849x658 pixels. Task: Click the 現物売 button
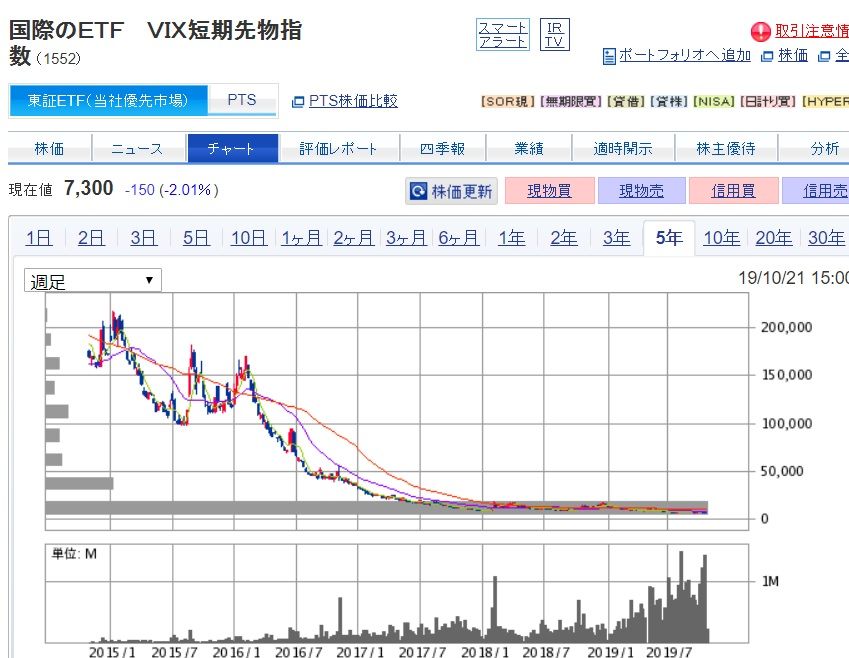coord(641,191)
